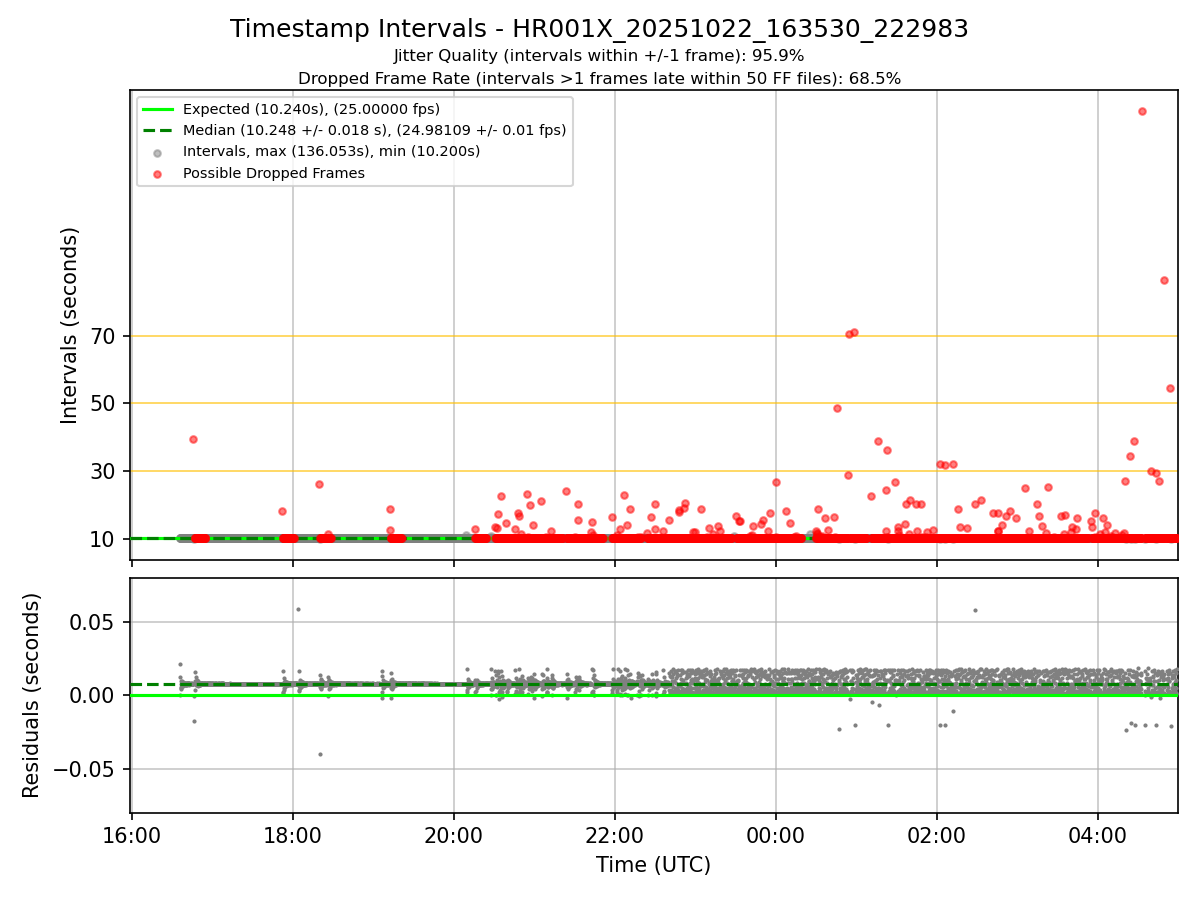Click the y-axis tick label '50'
Image resolution: width=1200 pixels, height=900 pixels.
103,403
